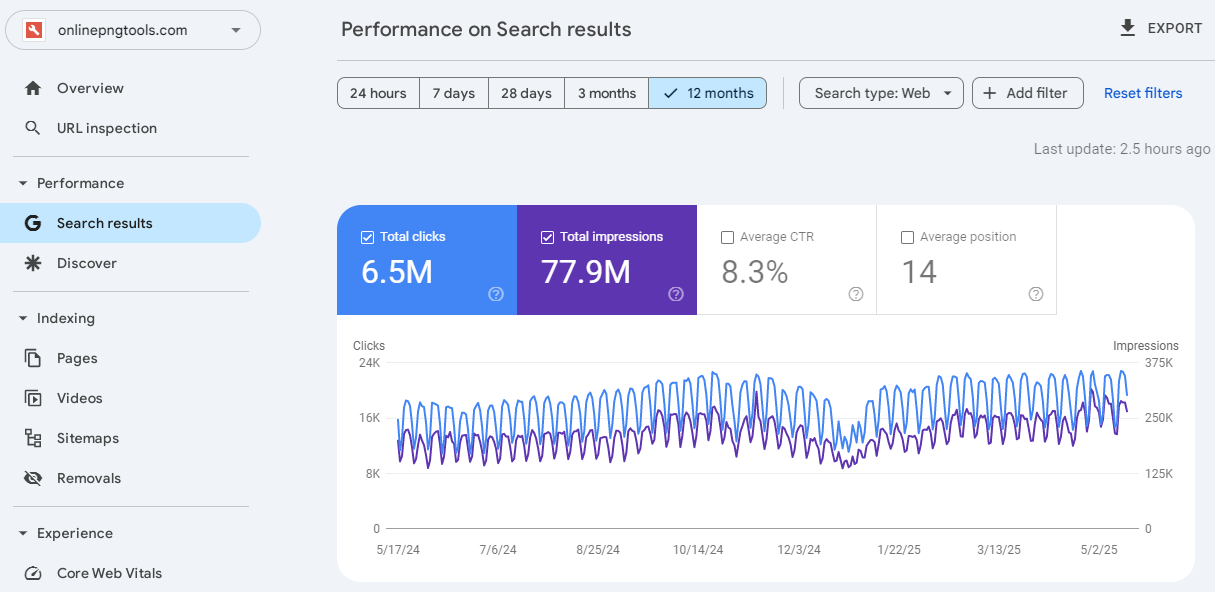Click the Sitemaps icon
1215x592 pixels.
33,438
